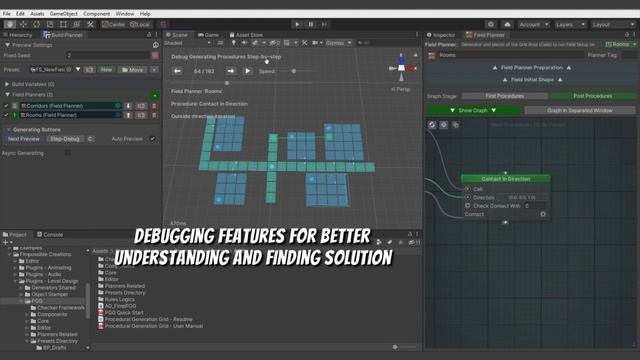This screenshot has width=640, height=360.
Task: Switch to the Console tab
Action: (50, 235)
